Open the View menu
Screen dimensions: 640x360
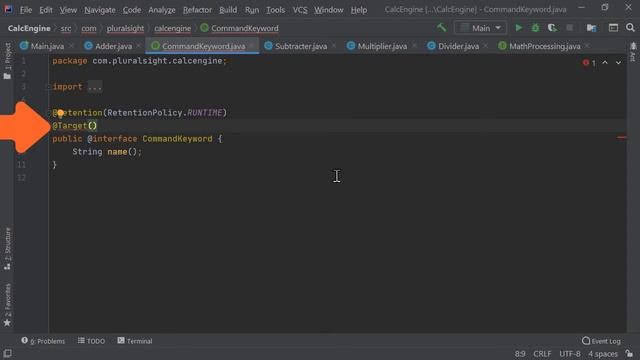68,10
